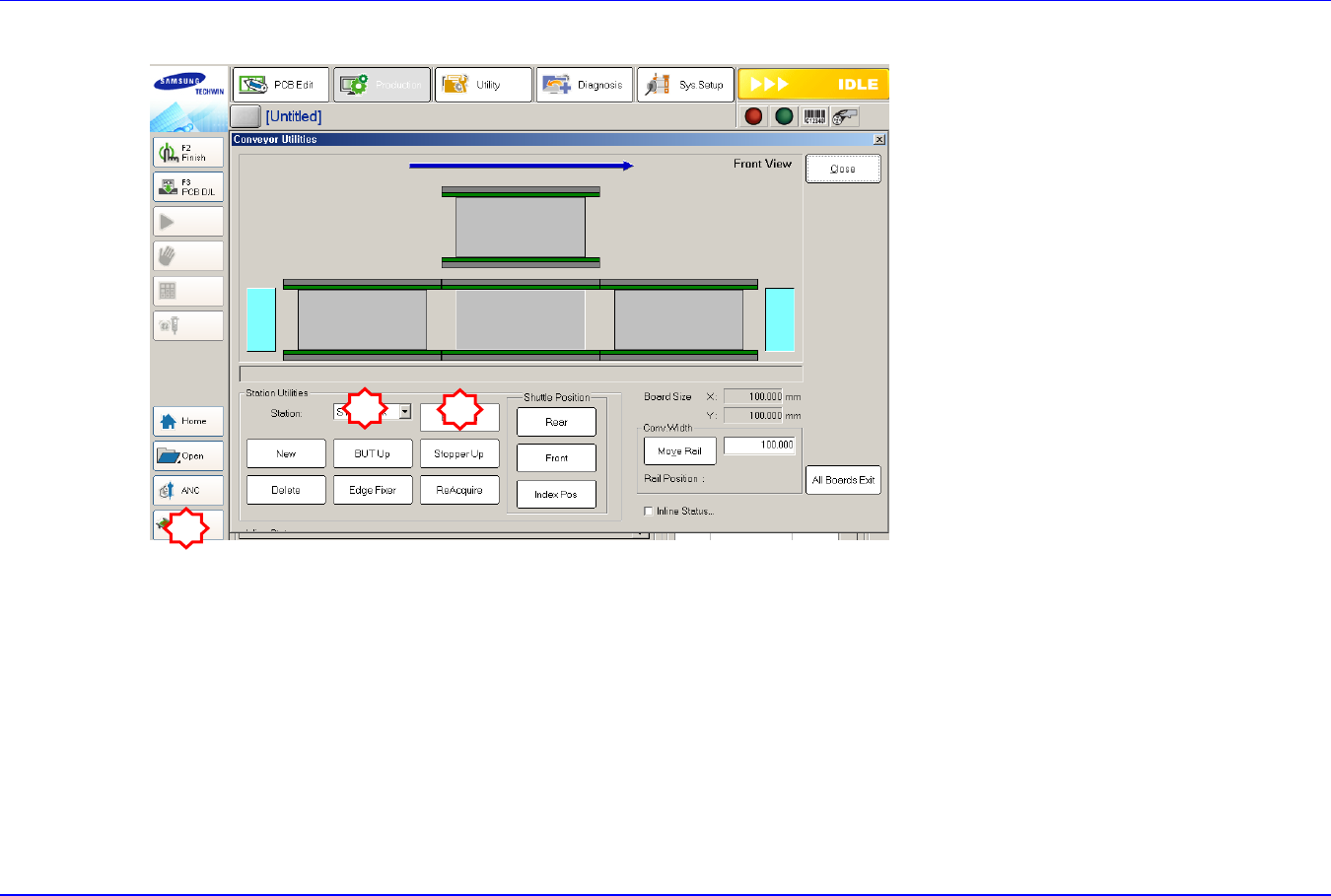Expand the Station dropdown arrow

pos(404,412)
